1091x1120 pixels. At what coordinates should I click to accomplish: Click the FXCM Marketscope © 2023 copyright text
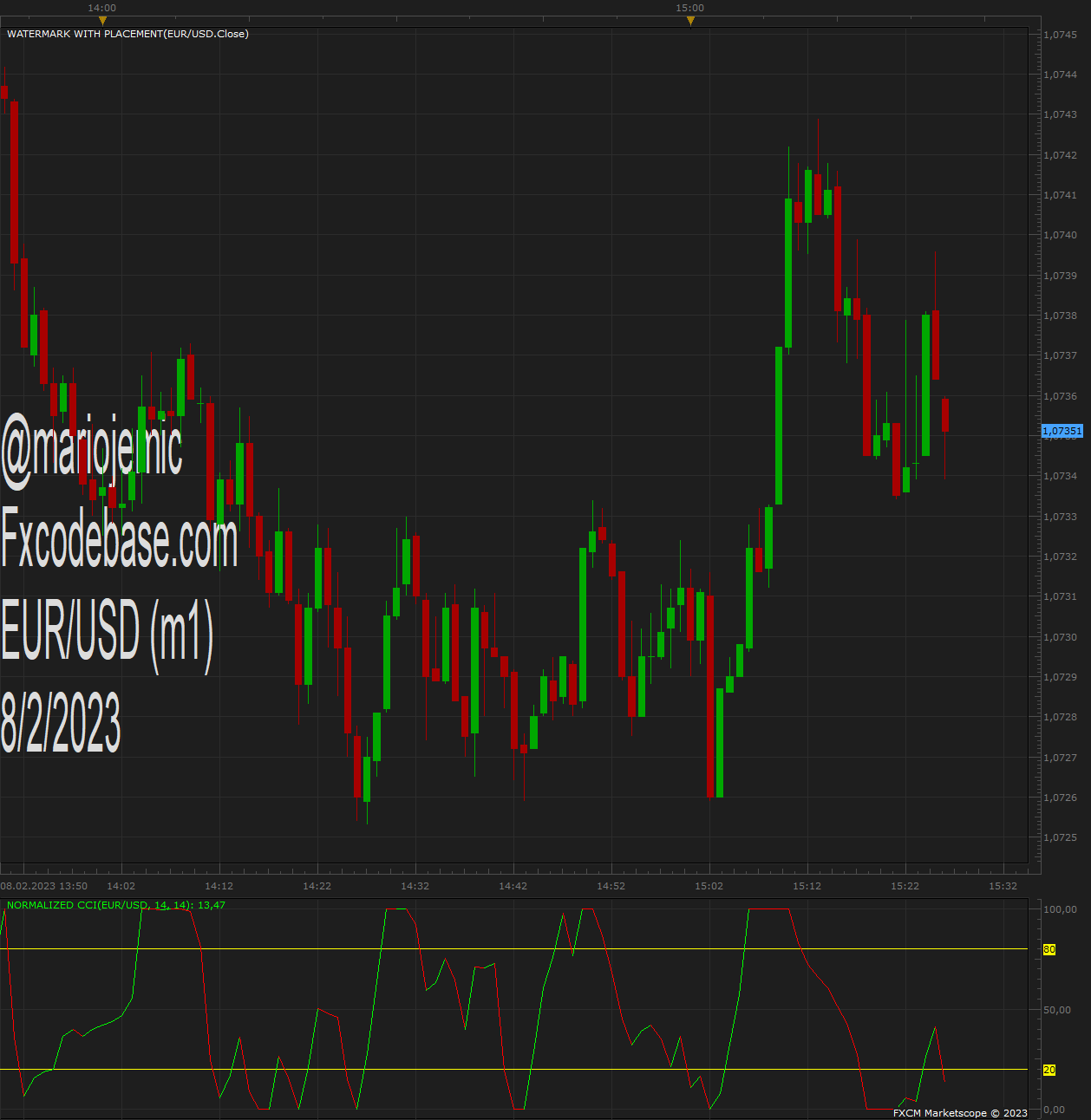[960, 1113]
